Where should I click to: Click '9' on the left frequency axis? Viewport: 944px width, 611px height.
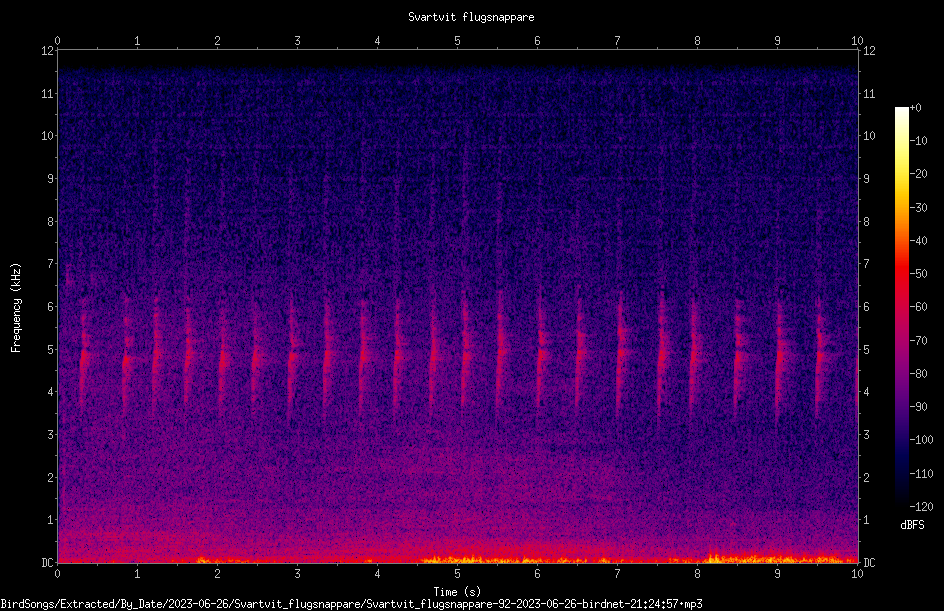(x=51, y=179)
